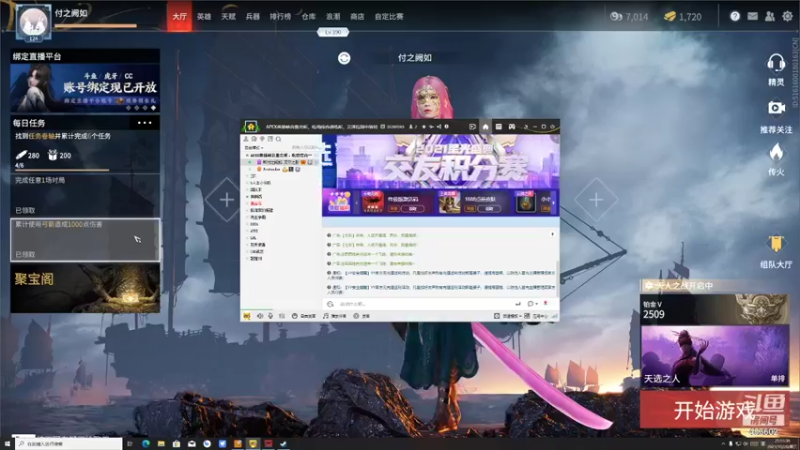Open Microsoft Edge from taskbar
Image resolution: width=800 pixels, height=450 pixels.
[x=146, y=444]
